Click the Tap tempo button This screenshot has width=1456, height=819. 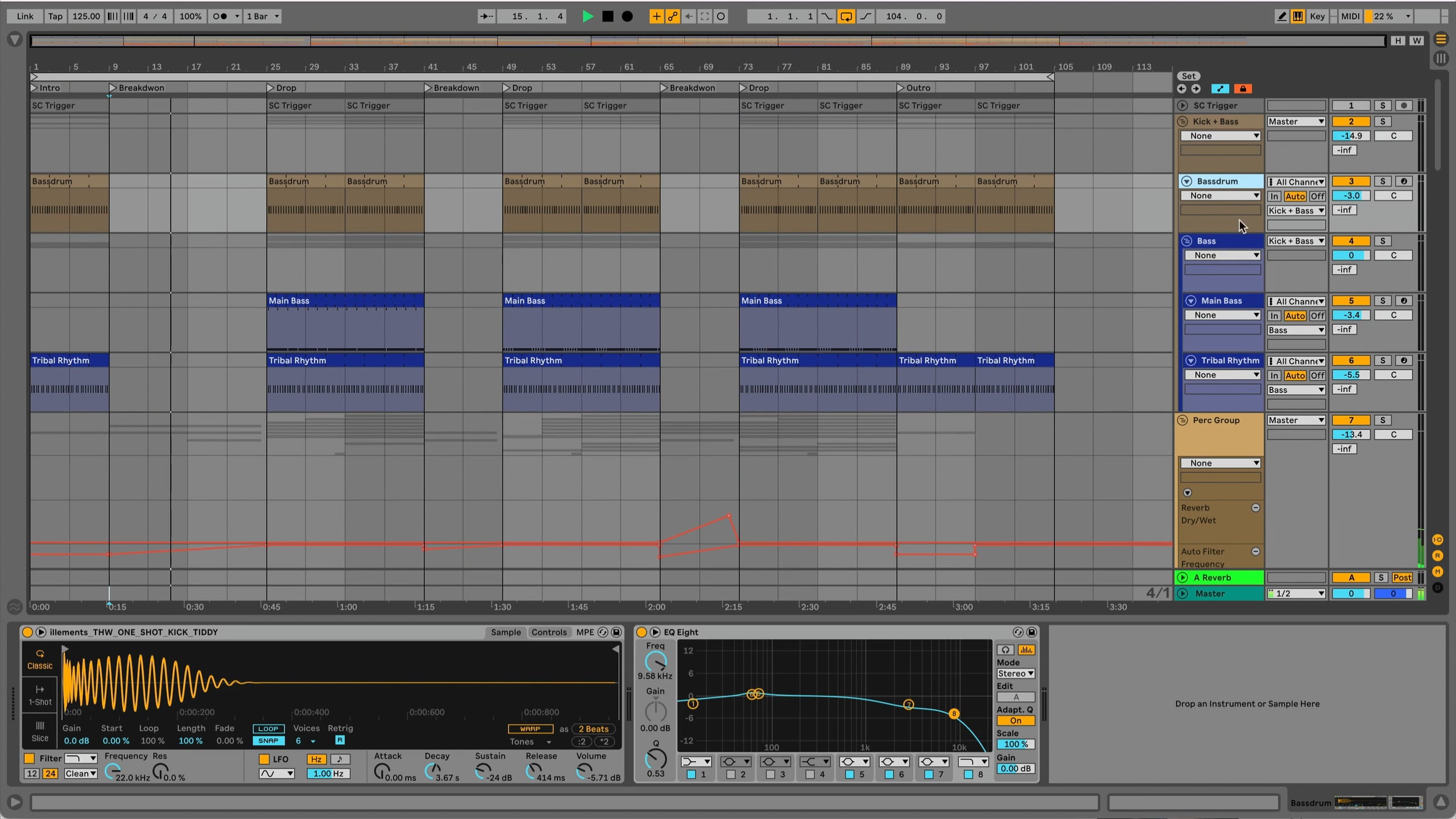pyautogui.click(x=55, y=16)
